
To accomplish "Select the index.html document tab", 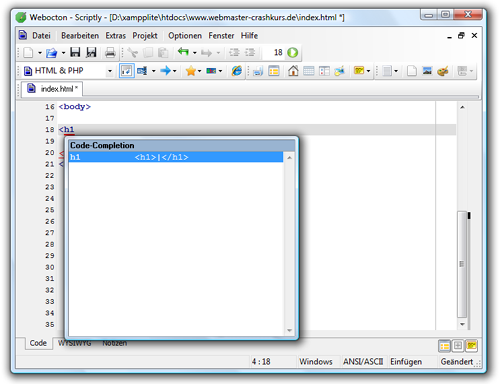I will (x=52, y=89).
